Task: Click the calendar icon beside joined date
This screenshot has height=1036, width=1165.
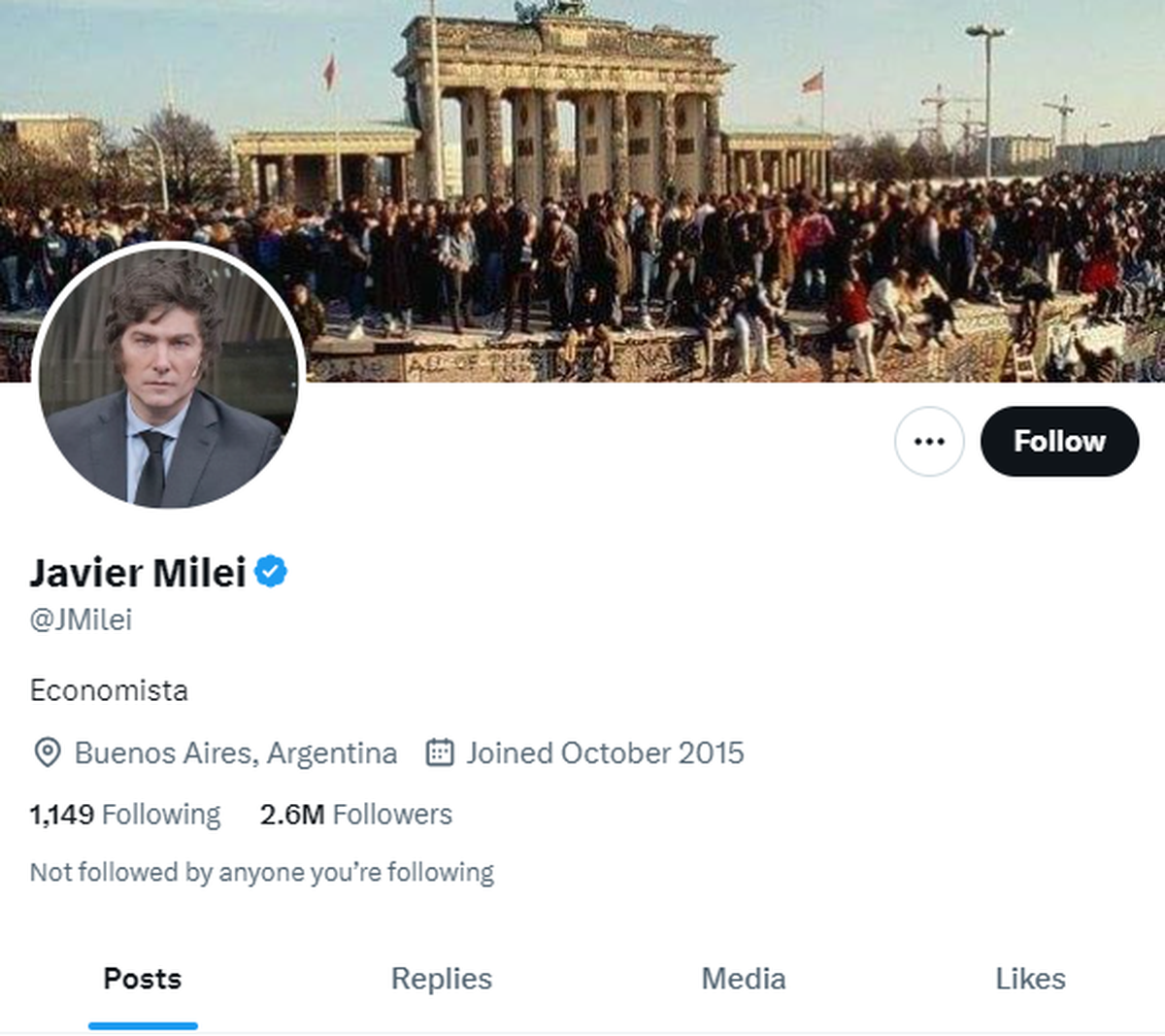Action: tap(440, 752)
